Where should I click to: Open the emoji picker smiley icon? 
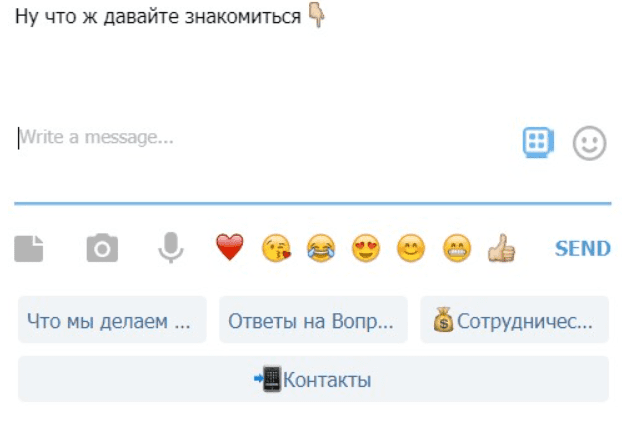point(589,143)
